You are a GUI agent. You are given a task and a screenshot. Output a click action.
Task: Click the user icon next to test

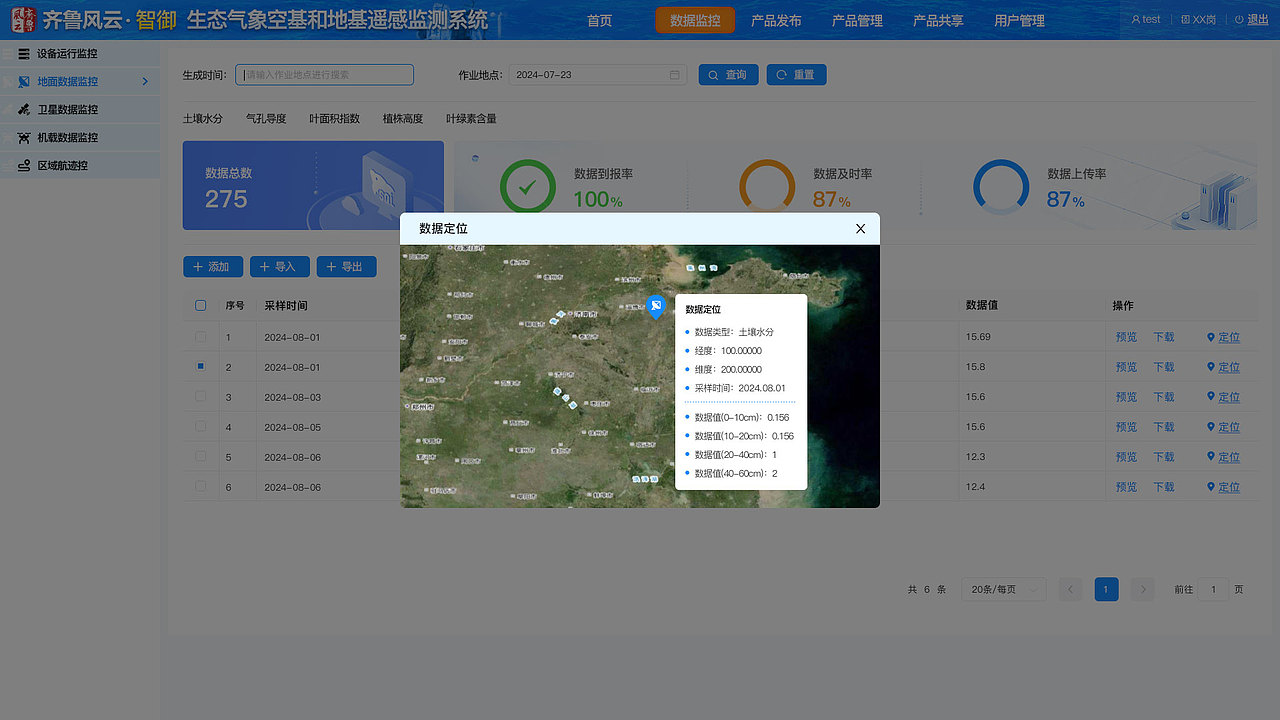1136,19
